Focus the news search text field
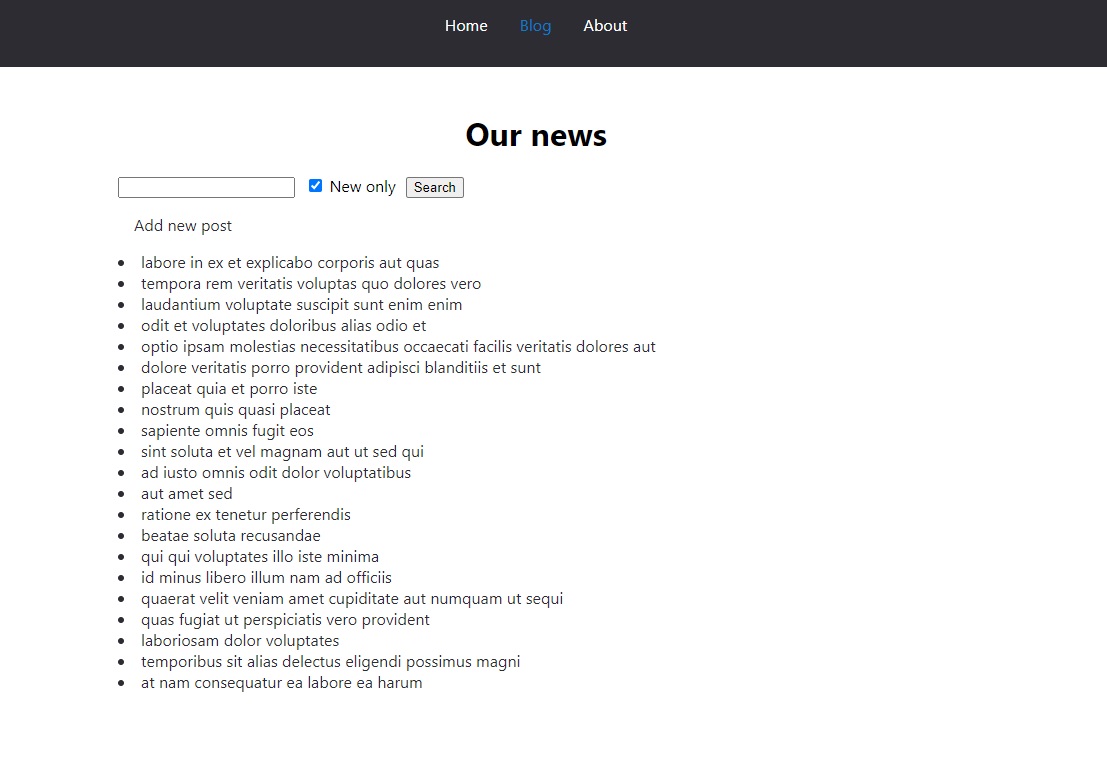The image size is (1107, 763). [x=206, y=188]
